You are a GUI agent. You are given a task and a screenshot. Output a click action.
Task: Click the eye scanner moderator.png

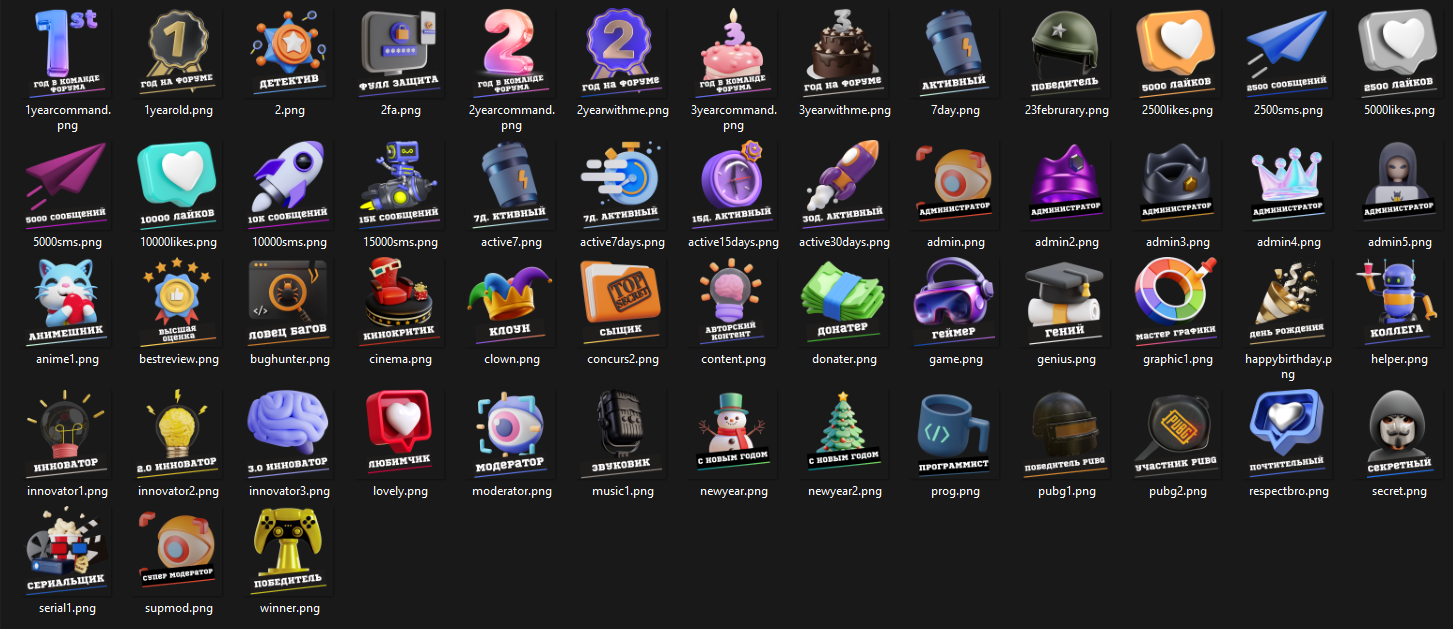(x=512, y=434)
